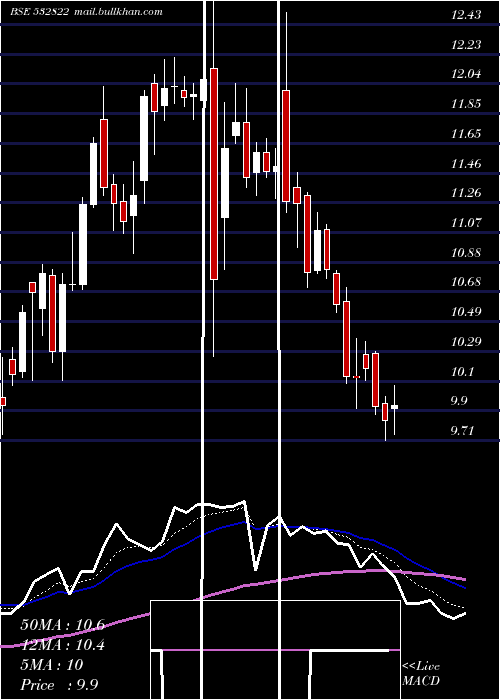
Task: Click the last white candle near 9.9
Action: 395,407
